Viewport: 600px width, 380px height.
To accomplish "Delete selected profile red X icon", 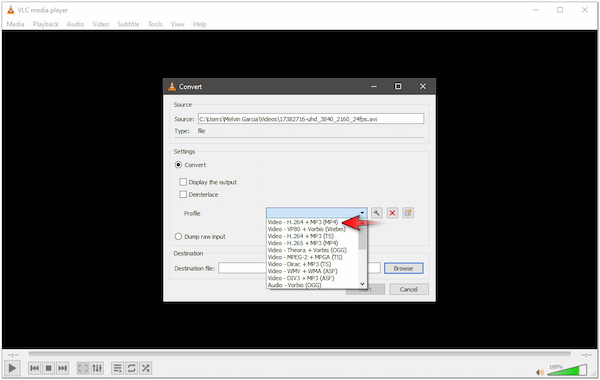I will pos(392,213).
